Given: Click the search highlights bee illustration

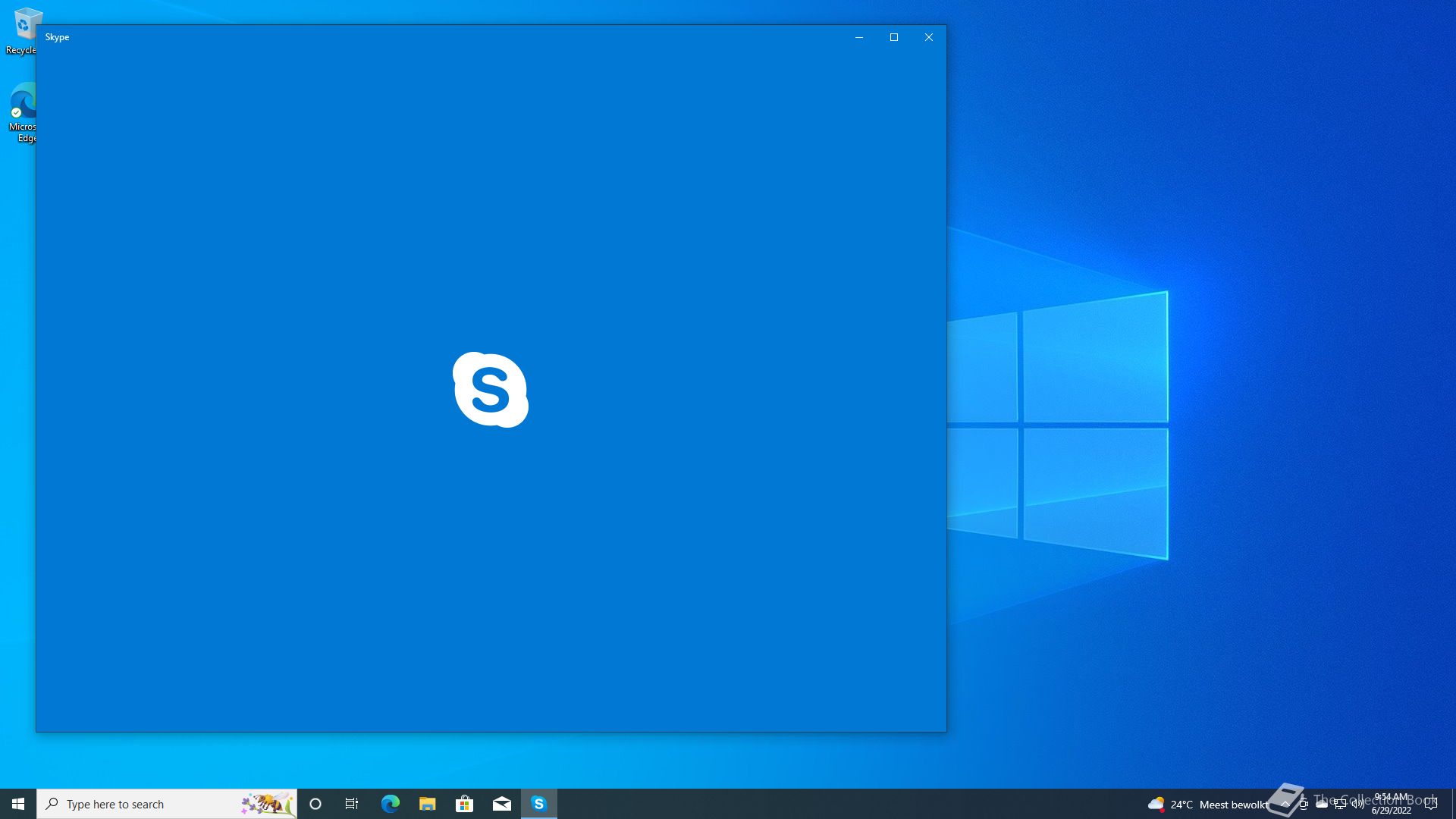Looking at the screenshot, I should click(267, 804).
